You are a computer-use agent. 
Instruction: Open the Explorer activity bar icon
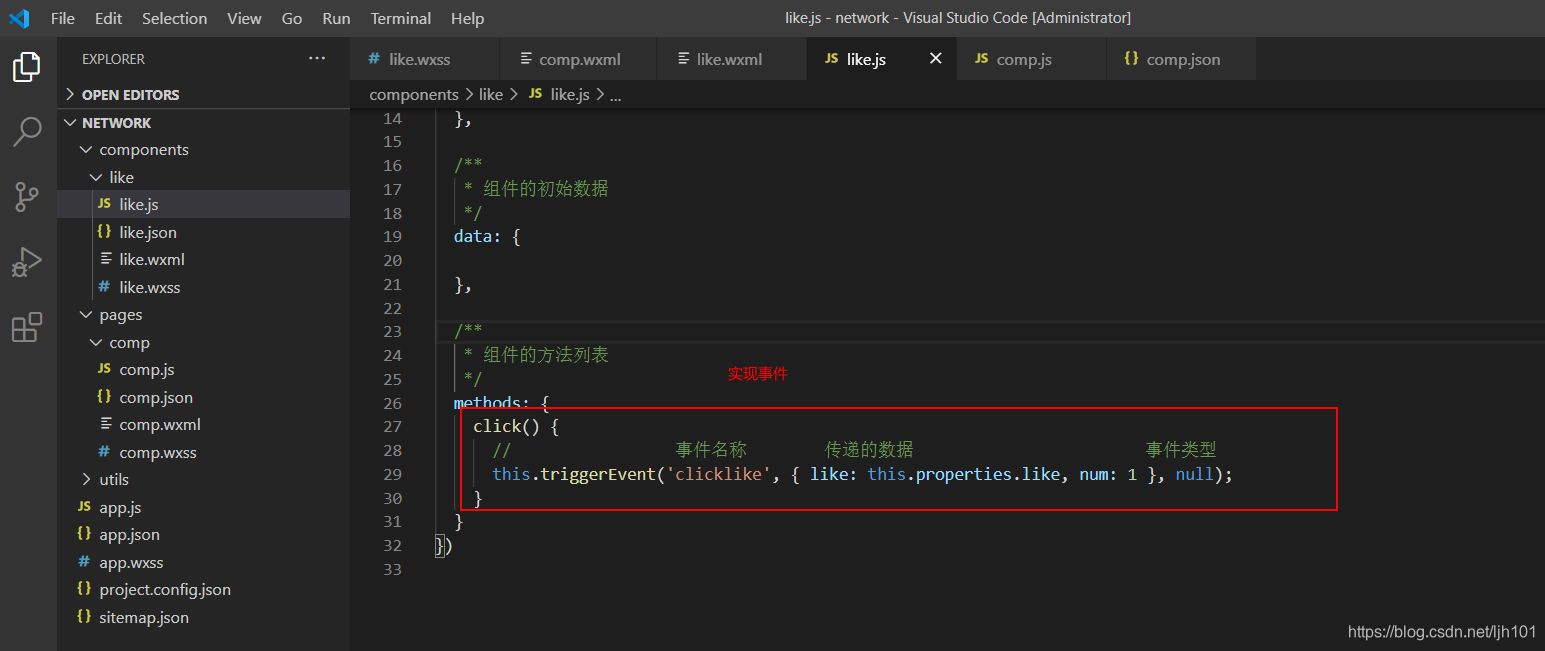(27, 67)
